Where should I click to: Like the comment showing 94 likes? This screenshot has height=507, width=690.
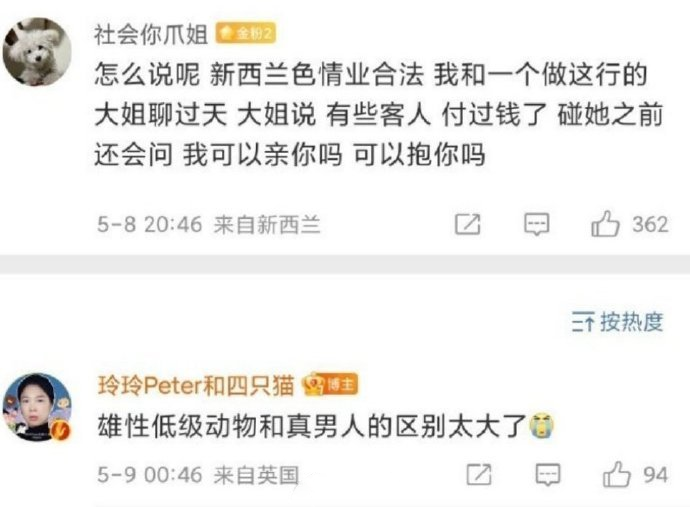click(617, 474)
